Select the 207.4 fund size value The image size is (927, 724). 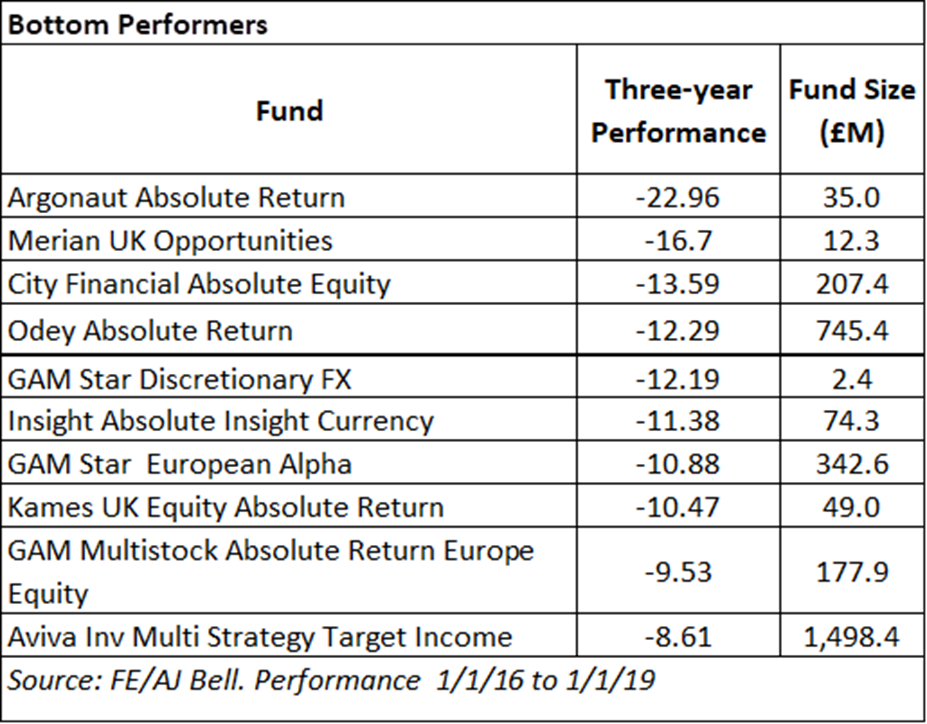[851, 284]
